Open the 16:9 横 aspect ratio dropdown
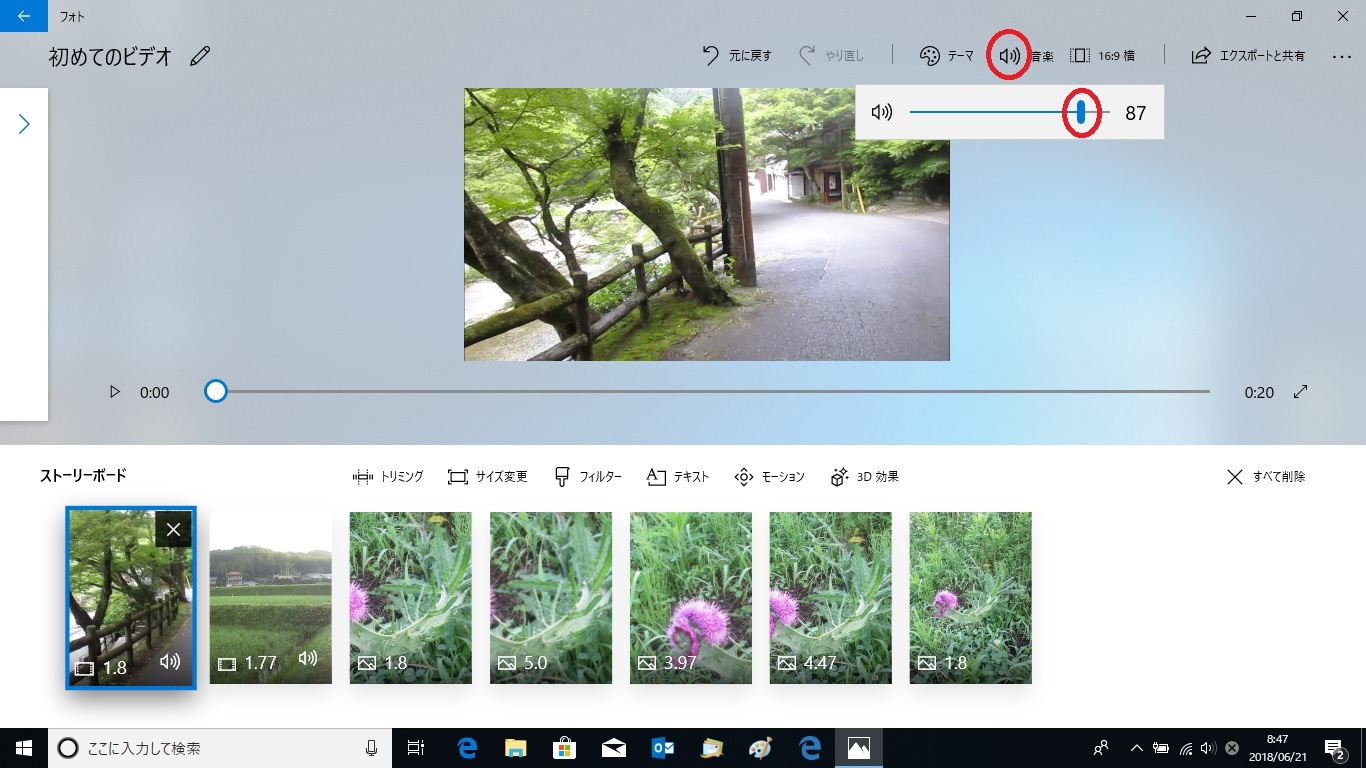The height and width of the screenshot is (768, 1366). pyautogui.click(x=1102, y=56)
